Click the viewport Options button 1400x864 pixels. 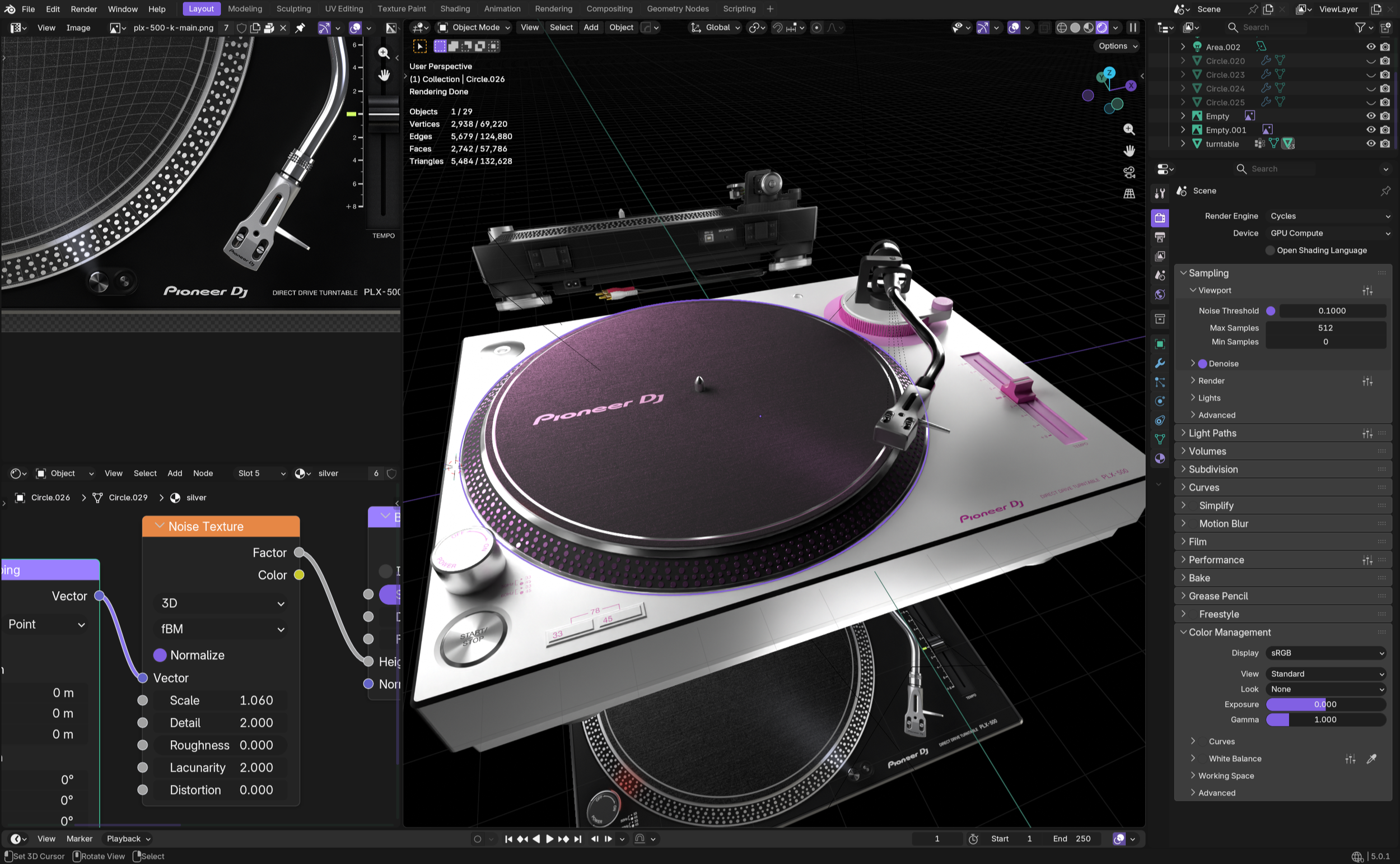(x=1117, y=47)
